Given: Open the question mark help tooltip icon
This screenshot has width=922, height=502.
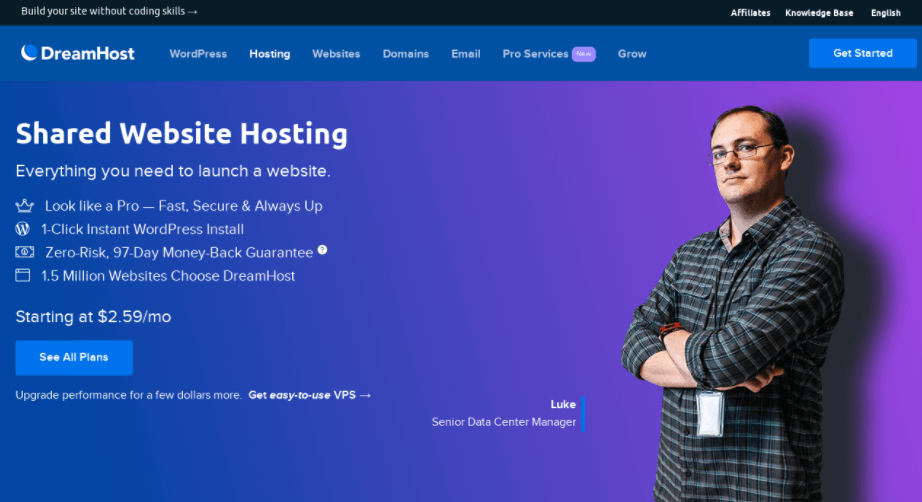Looking at the screenshot, I should [322, 250].
